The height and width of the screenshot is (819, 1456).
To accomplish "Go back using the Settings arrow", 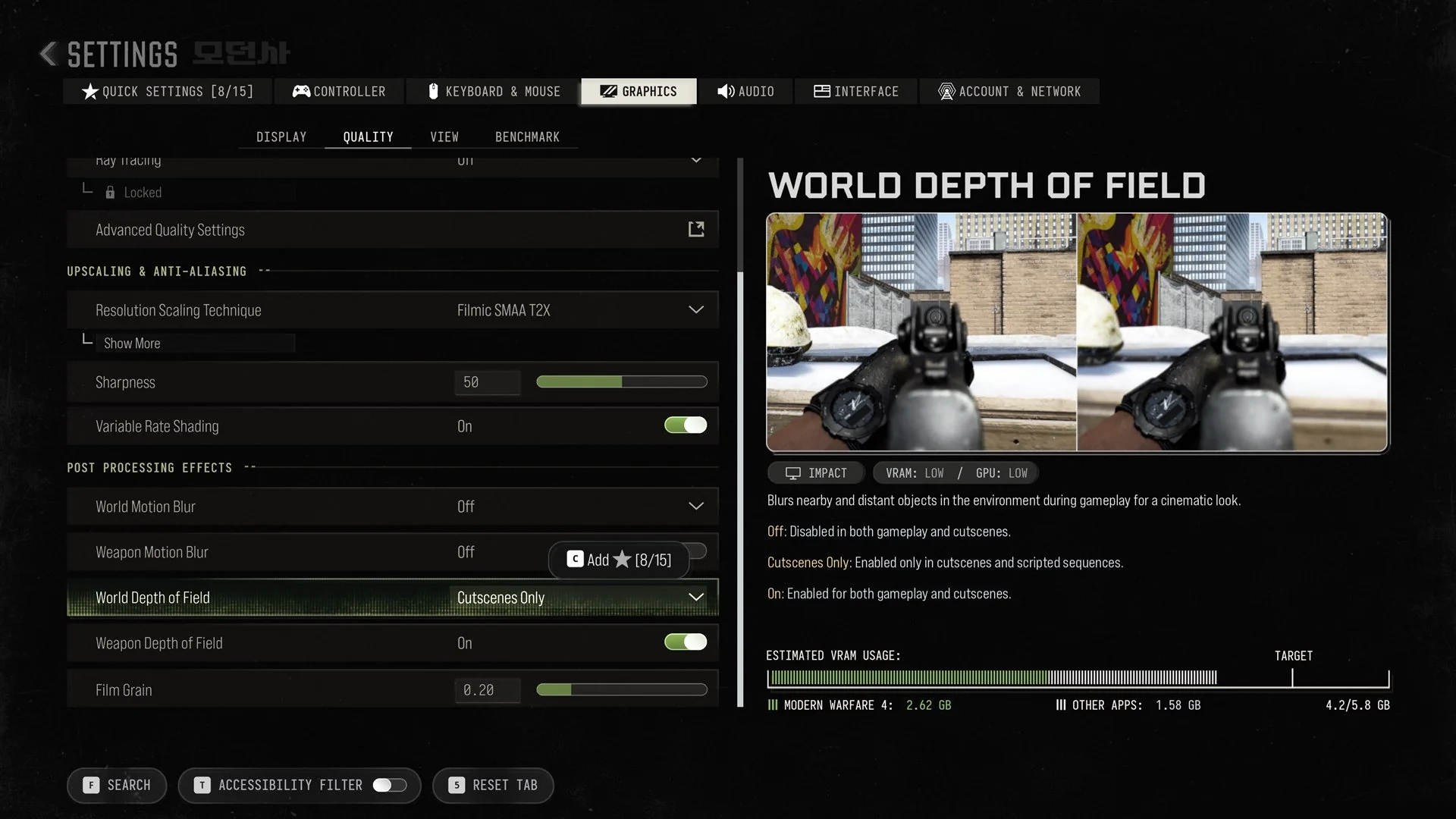I will (49, 54).
